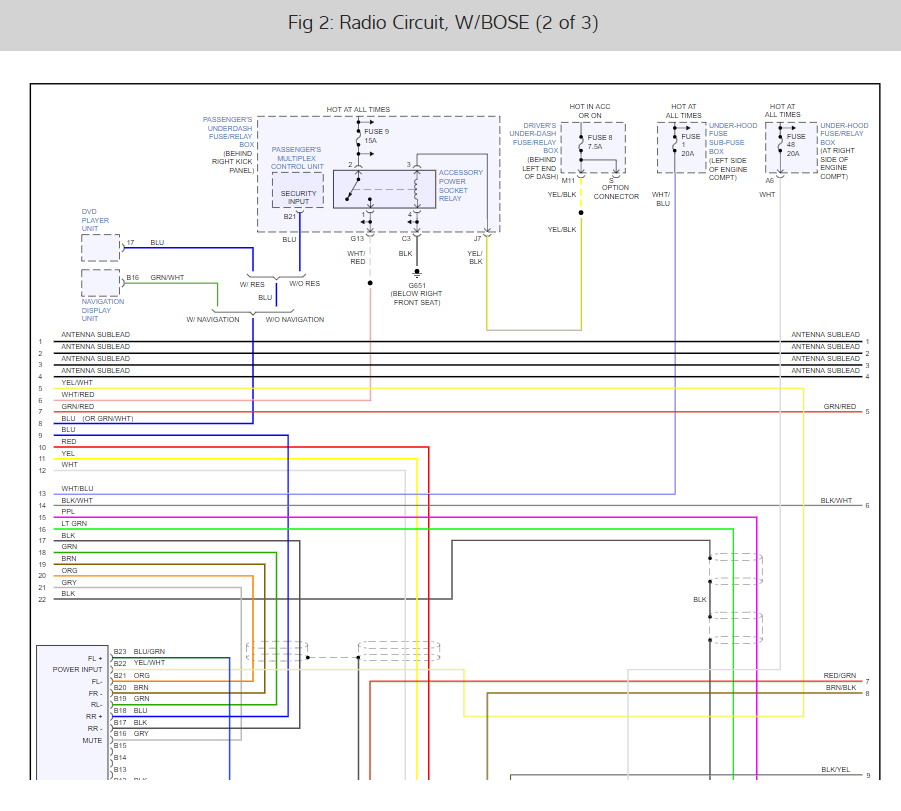Select the W/O NAVIGATION label

coord(294,320)
